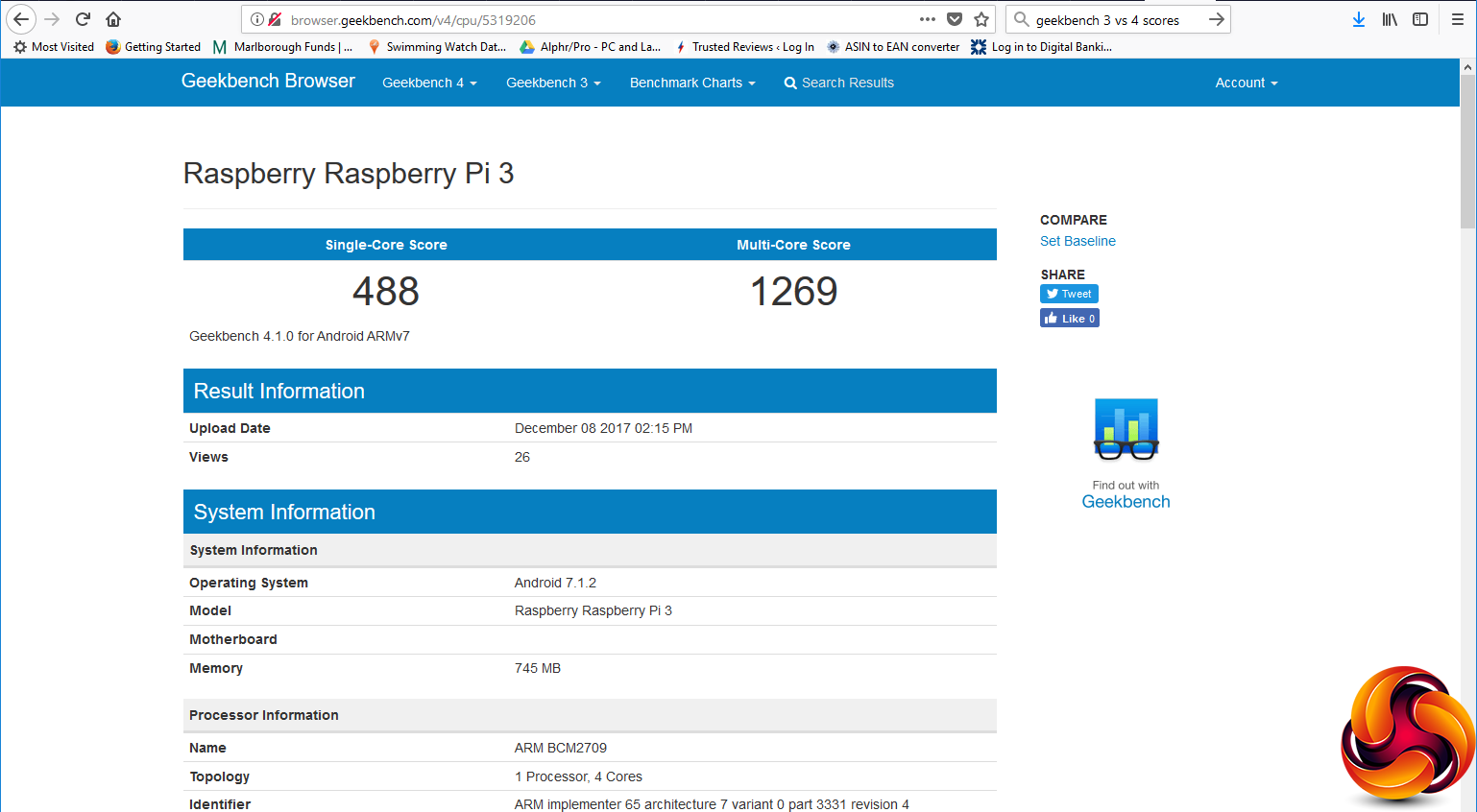Select the page title Raspberry Raspberry Pi 3
Viewport: 1477px width, 812px height.
point(349,174)
